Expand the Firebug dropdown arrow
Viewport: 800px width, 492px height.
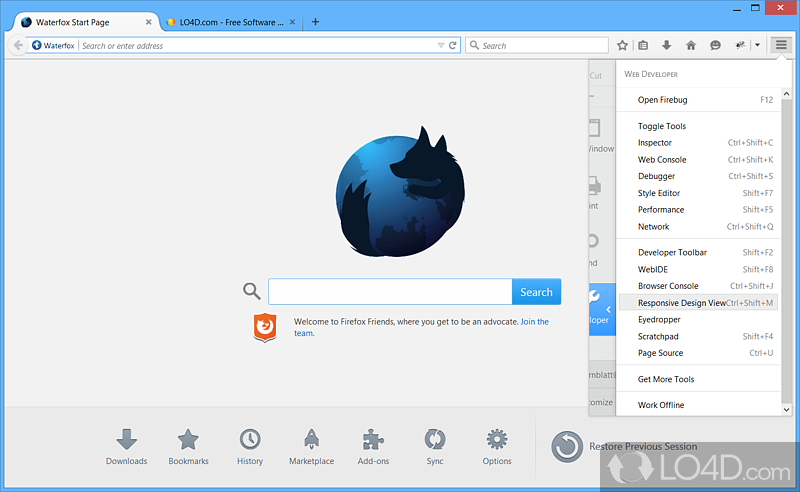pyautogui.click(x=758, y=45)
